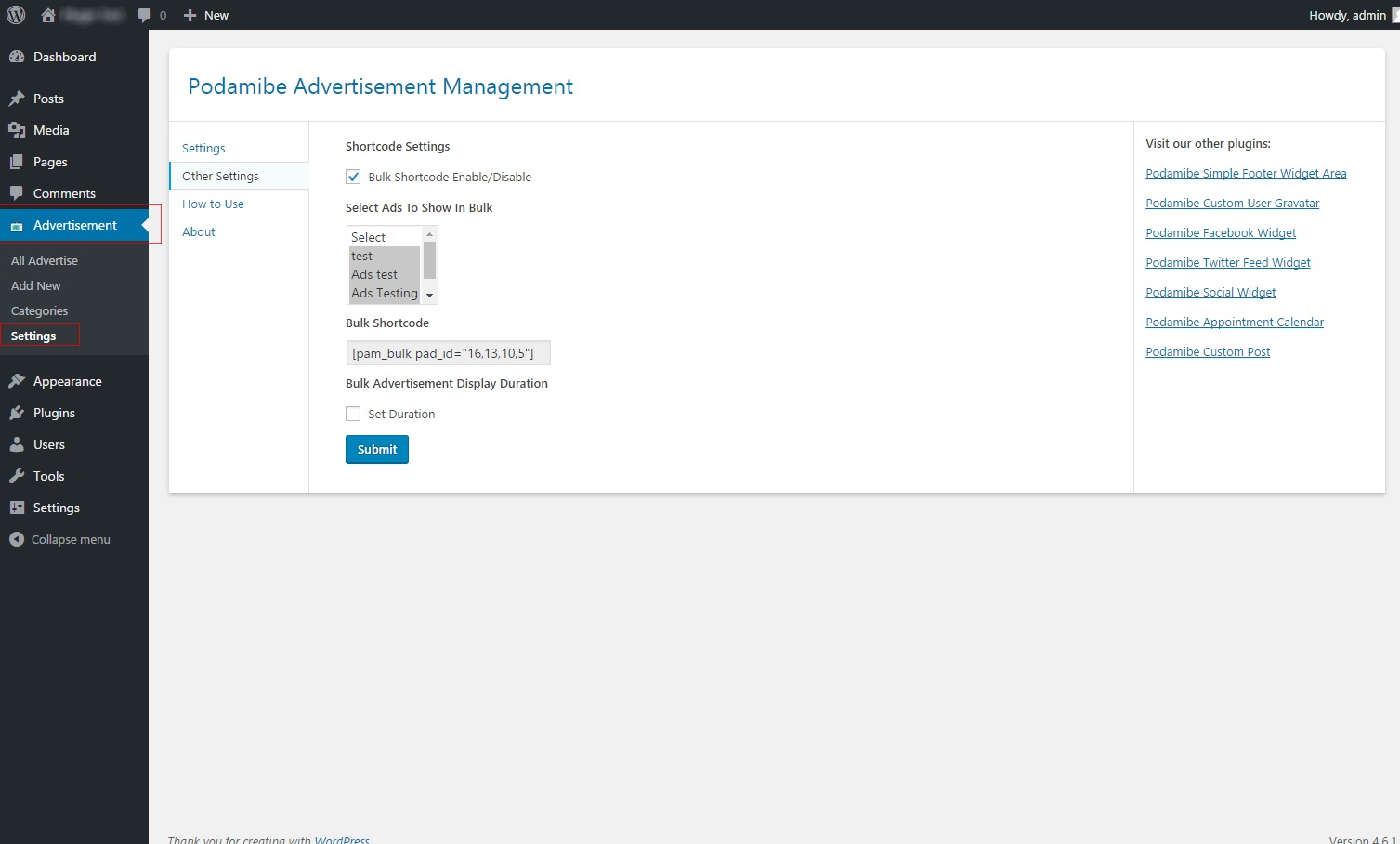
Task: Open the Settings tab in plugin panel
Action: (203, 149)
